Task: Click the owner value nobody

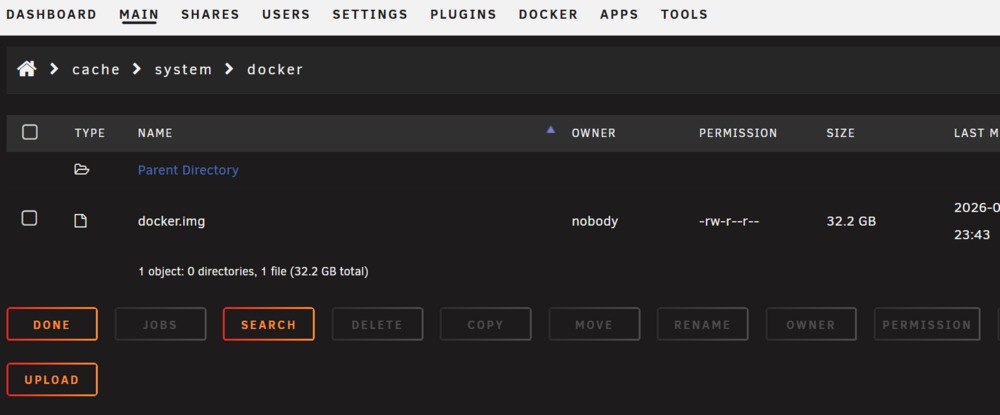Action: (x=594, y=222)
